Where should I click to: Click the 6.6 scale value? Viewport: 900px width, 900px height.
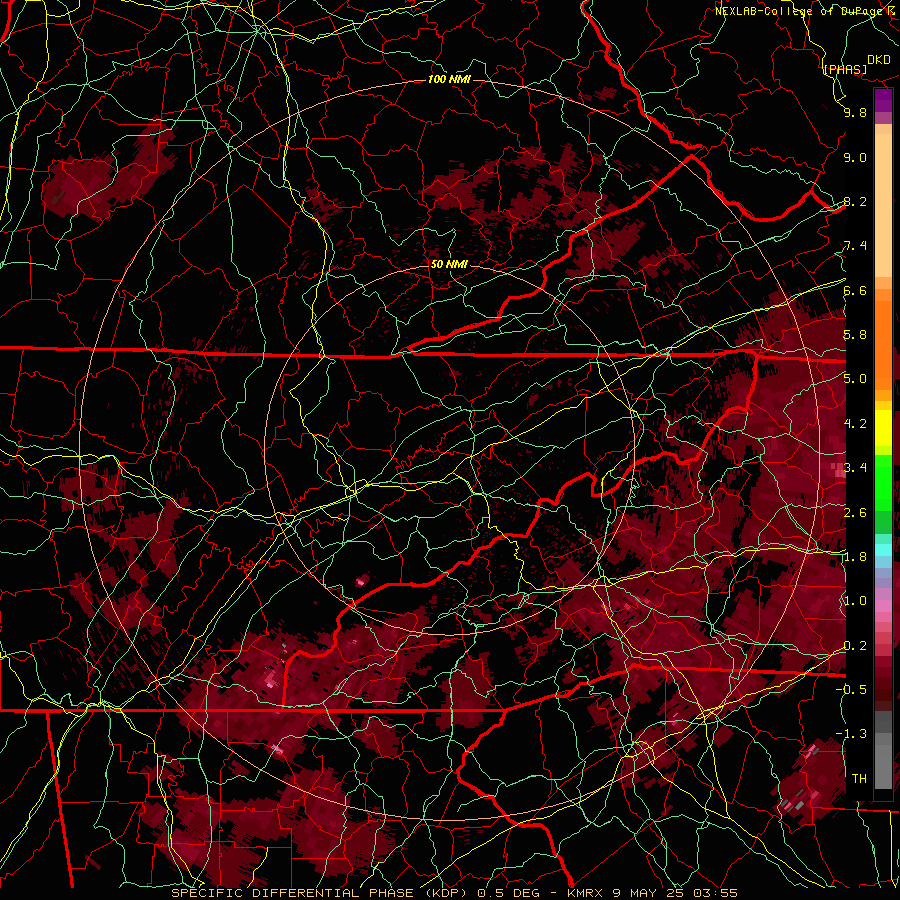[x=855, y=290]
